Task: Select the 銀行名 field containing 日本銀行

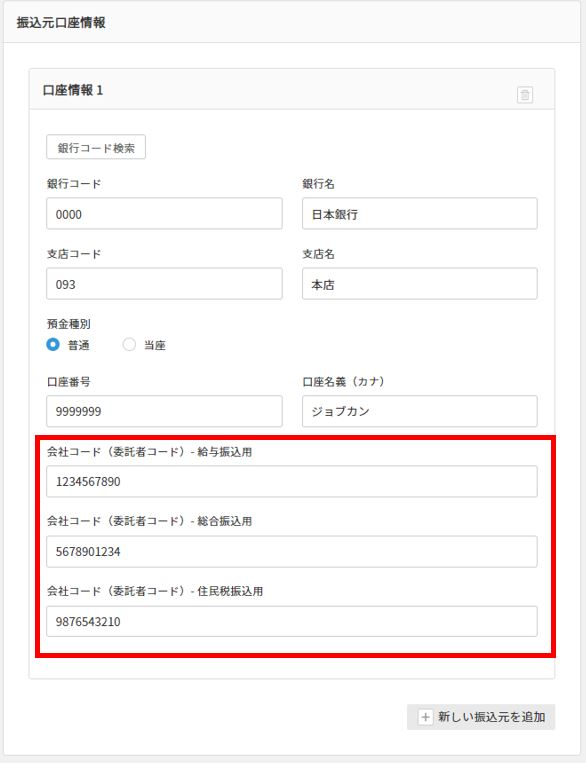Action: 420,214
